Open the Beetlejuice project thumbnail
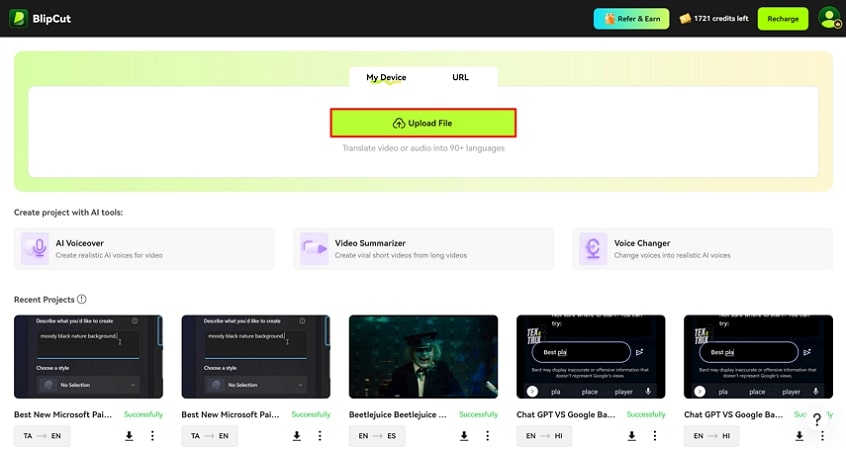The image size is (846, 450). click(423, 358)
